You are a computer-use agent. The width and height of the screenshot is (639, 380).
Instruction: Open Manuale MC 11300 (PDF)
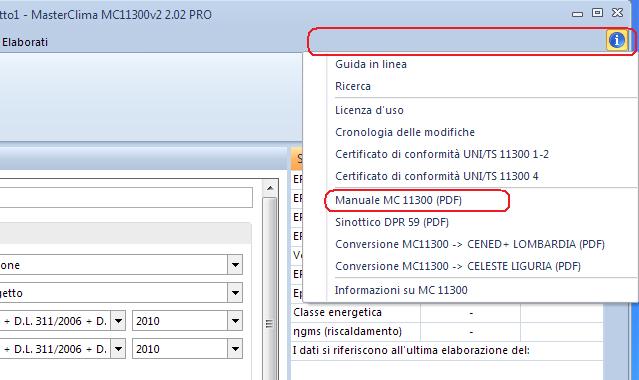(x=399, y=200)
